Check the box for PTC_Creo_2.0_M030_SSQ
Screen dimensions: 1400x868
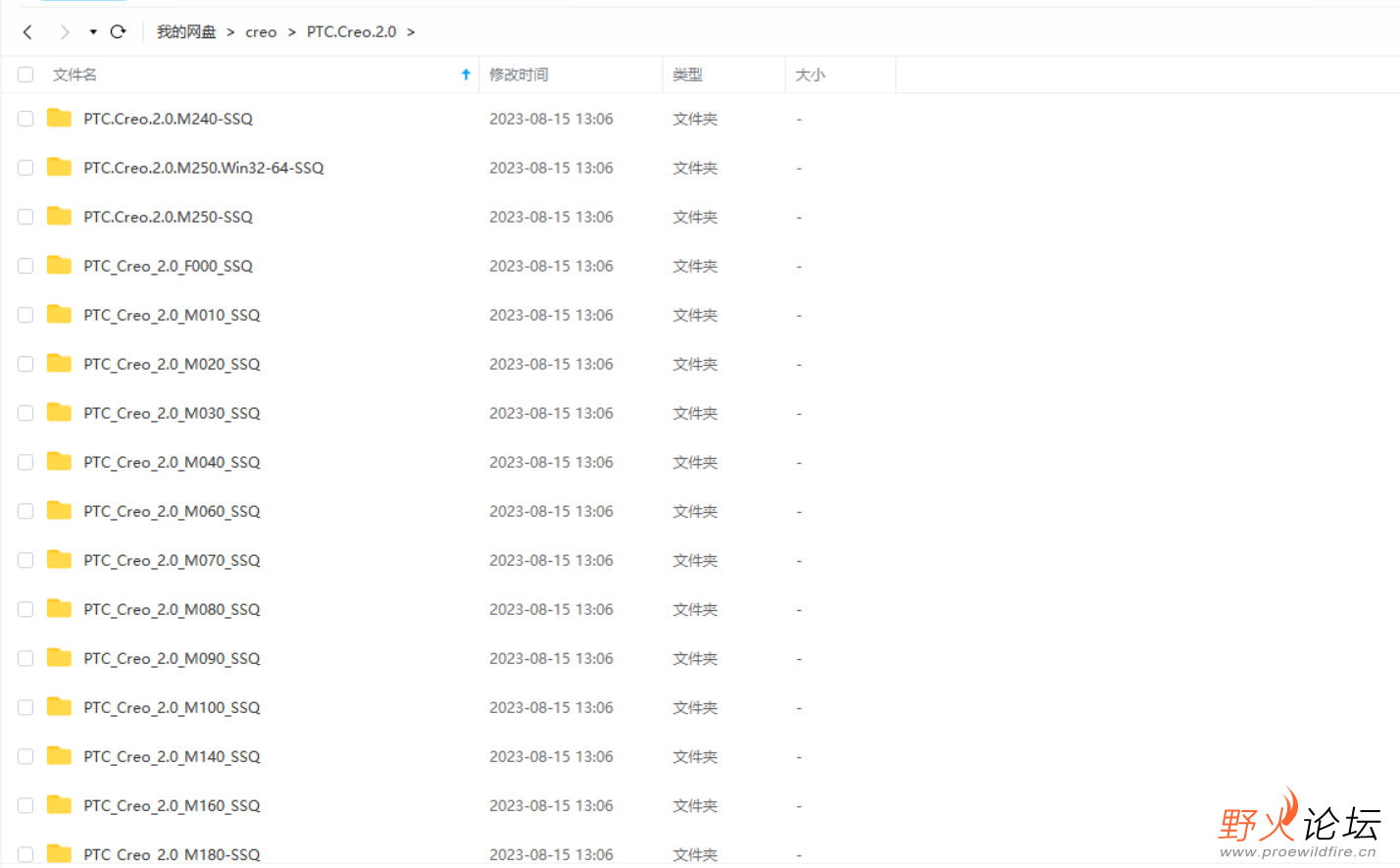coord(25,413)
